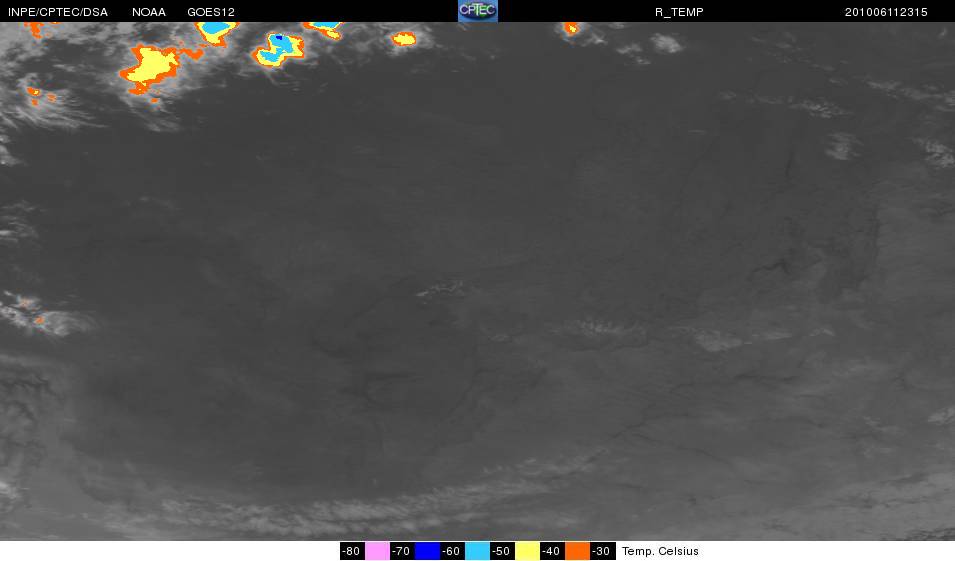Click the -80 legend value

[352, 551]
